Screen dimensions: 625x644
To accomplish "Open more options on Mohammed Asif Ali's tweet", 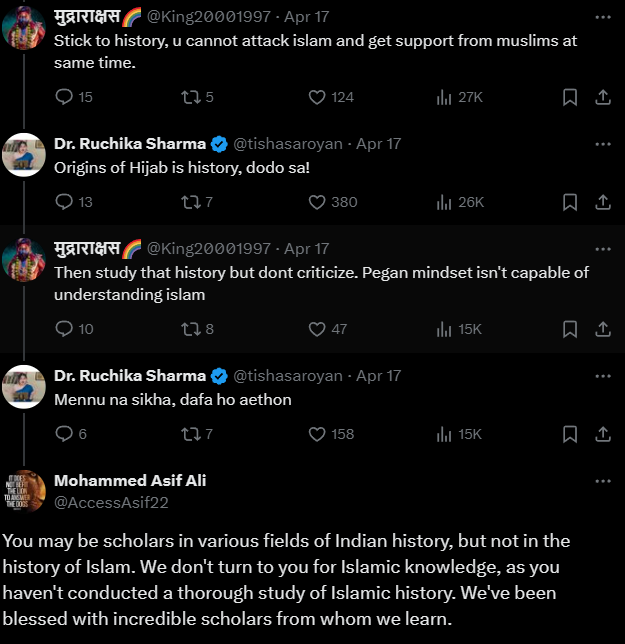I will (602, 481).
